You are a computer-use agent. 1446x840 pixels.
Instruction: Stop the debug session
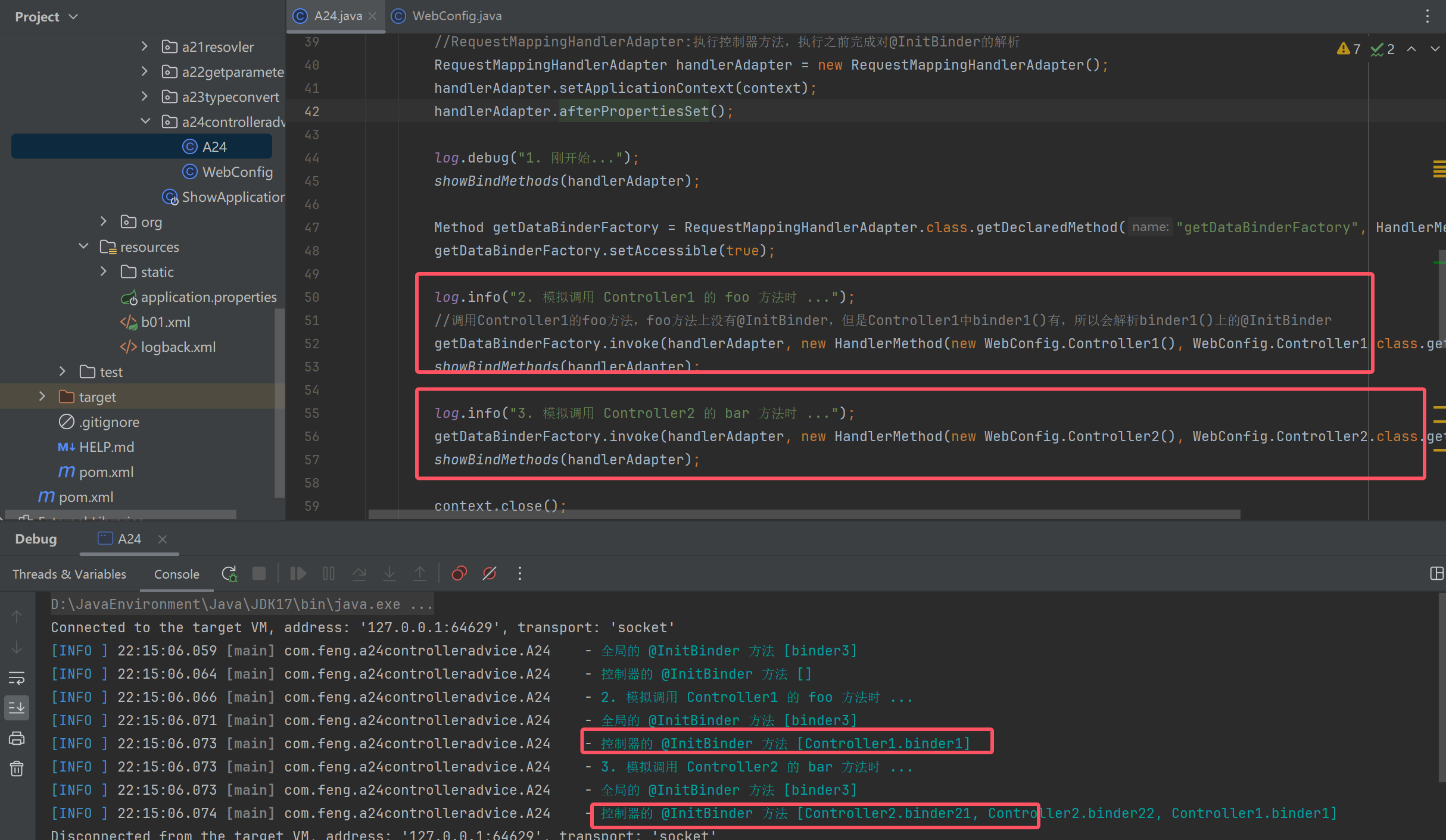pyautogui.click(x=259, y=573)
